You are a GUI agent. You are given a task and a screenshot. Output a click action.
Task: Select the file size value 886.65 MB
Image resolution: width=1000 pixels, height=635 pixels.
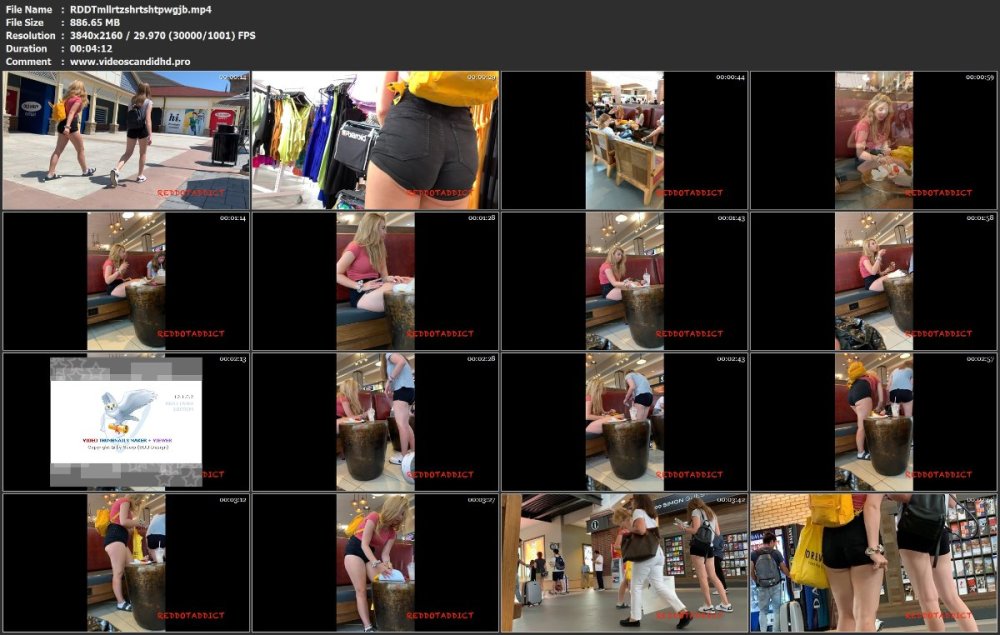coord(95,22)
